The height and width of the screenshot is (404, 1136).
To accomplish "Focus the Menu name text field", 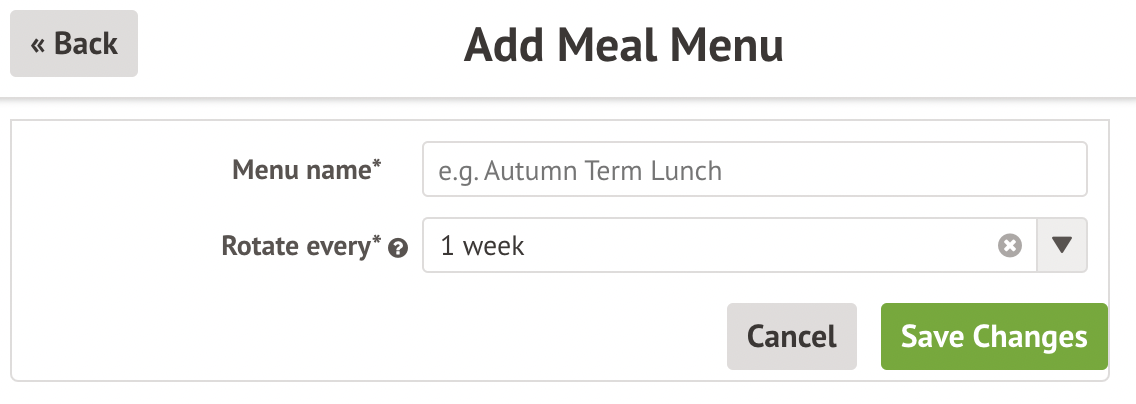I will pyautogui.click(x=754, y=170).
